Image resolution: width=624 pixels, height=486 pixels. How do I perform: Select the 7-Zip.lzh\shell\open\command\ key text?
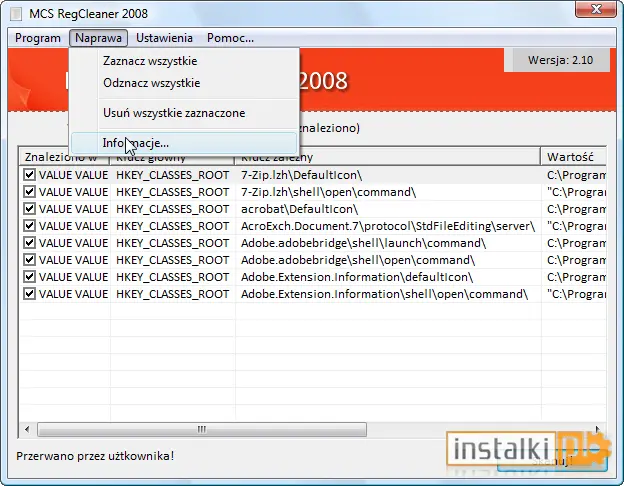click(328, 192)
